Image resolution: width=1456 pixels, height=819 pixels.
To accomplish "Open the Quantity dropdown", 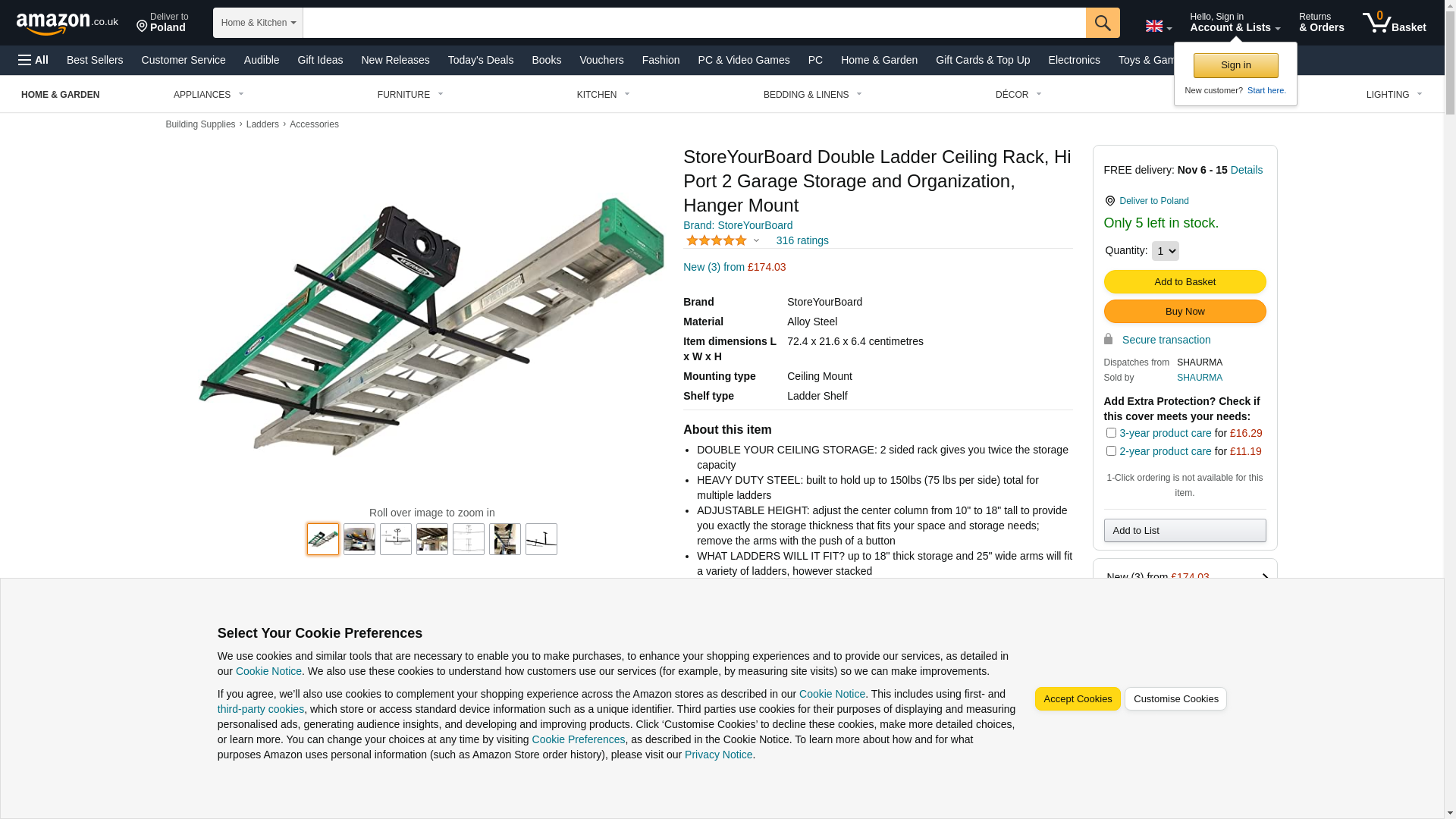I will 1165,251.
